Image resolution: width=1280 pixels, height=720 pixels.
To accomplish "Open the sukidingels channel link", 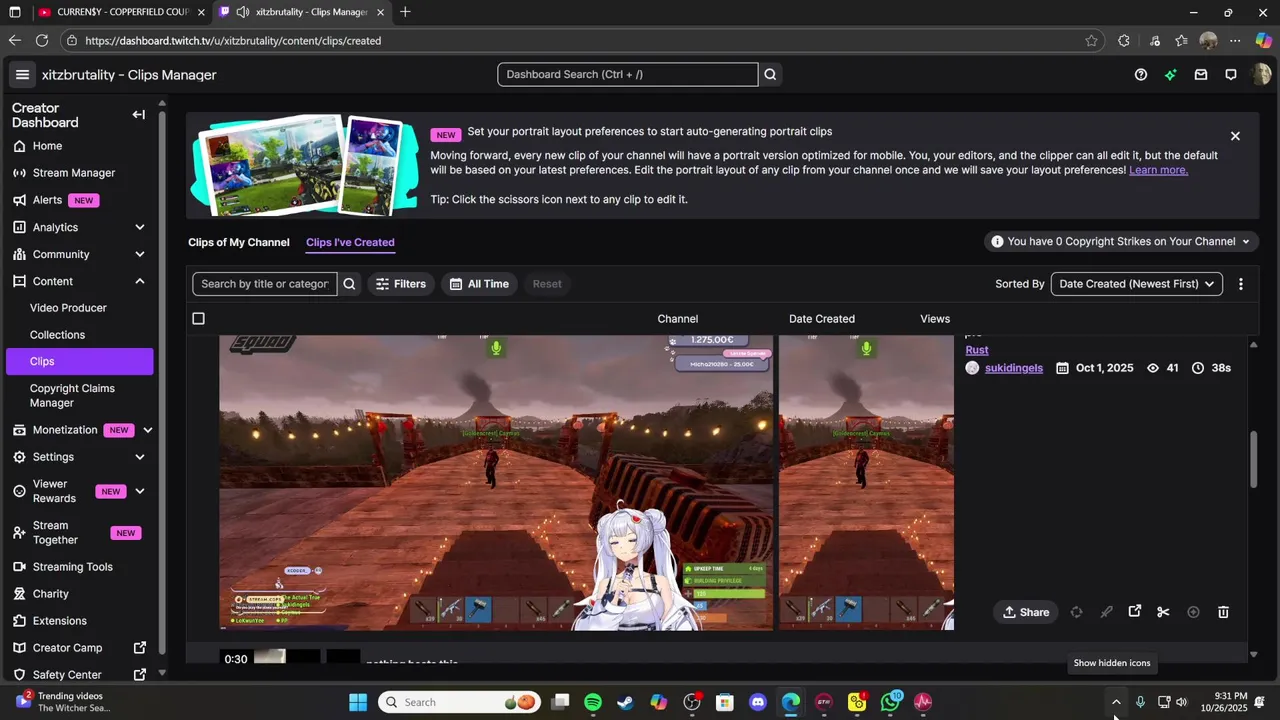I will point(1013,368).
